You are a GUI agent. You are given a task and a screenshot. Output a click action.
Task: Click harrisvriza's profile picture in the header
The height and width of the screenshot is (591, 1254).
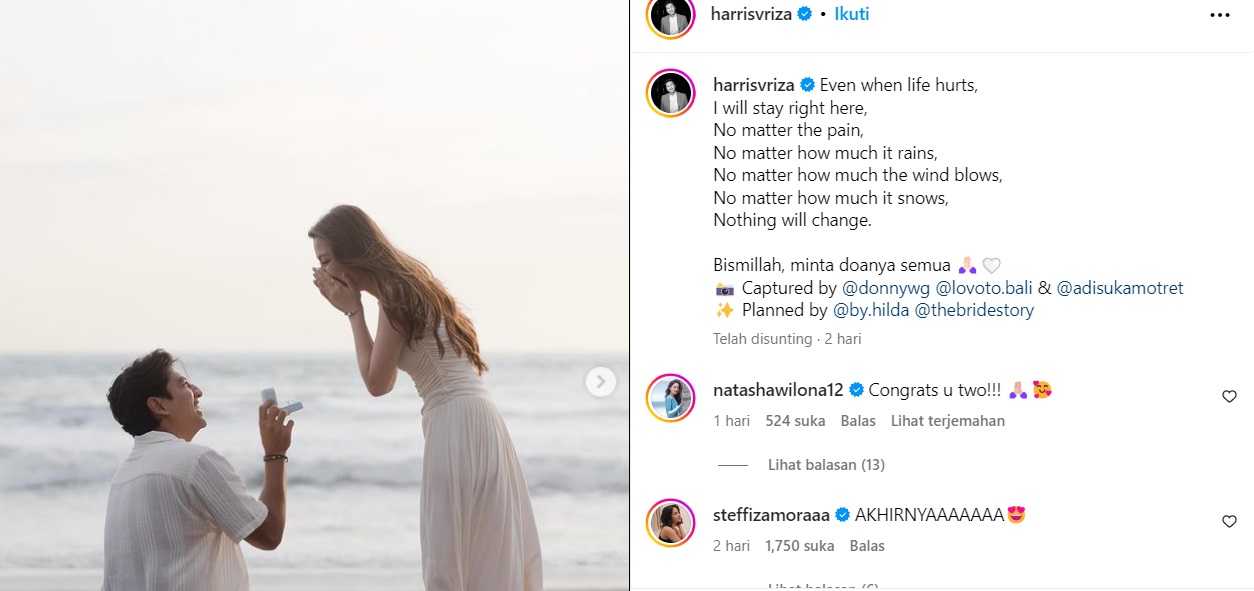tap(670, 15)
